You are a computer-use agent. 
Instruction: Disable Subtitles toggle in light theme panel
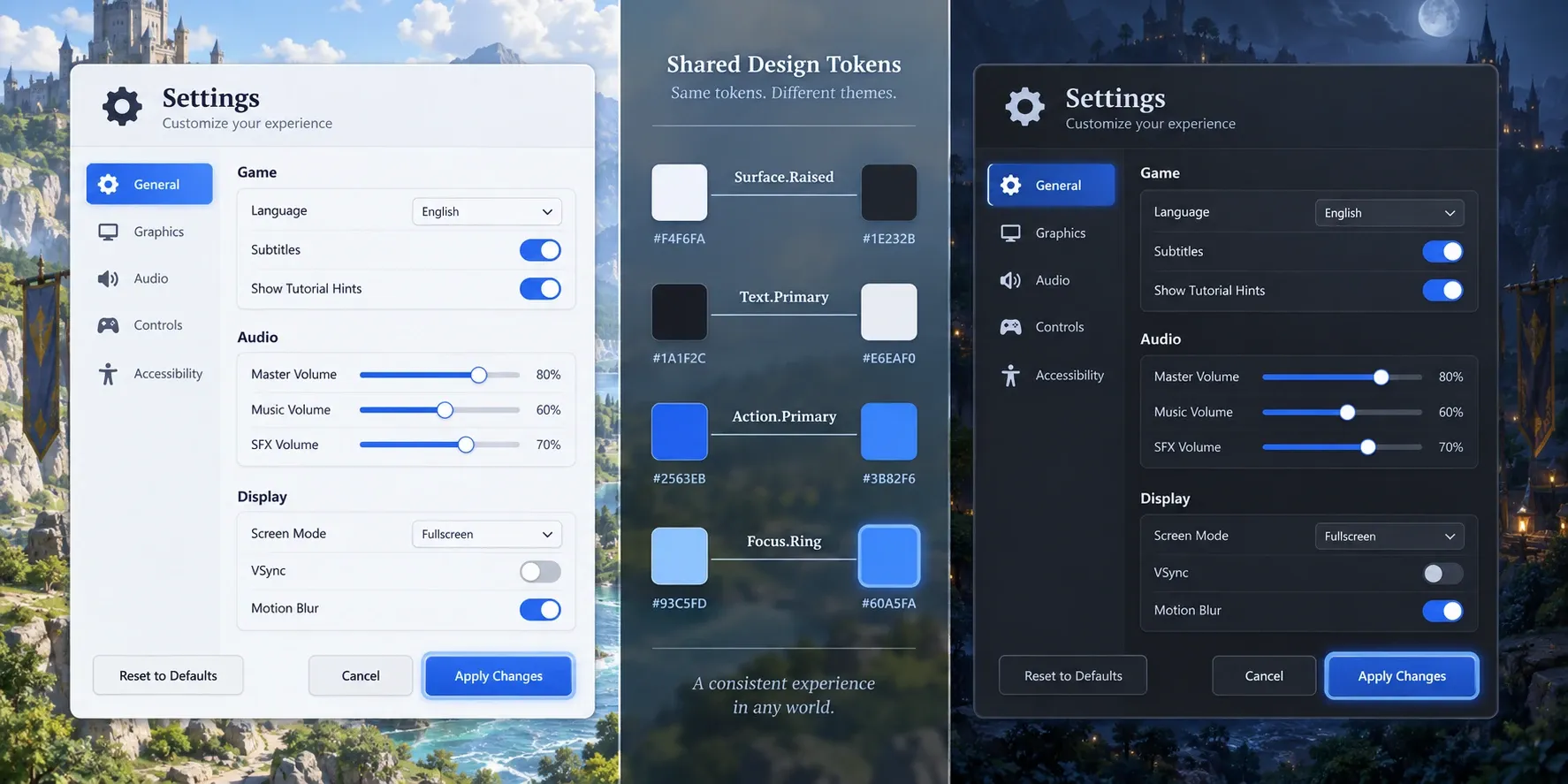[540, 250]
